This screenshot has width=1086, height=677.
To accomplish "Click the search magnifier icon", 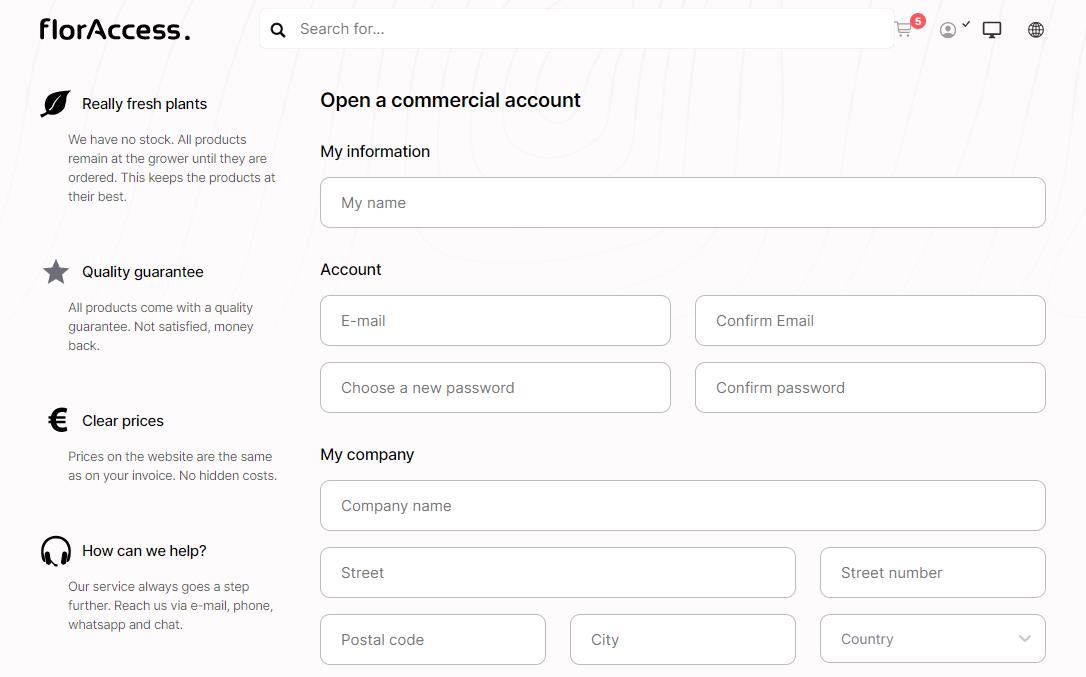I will coord(278,30).
